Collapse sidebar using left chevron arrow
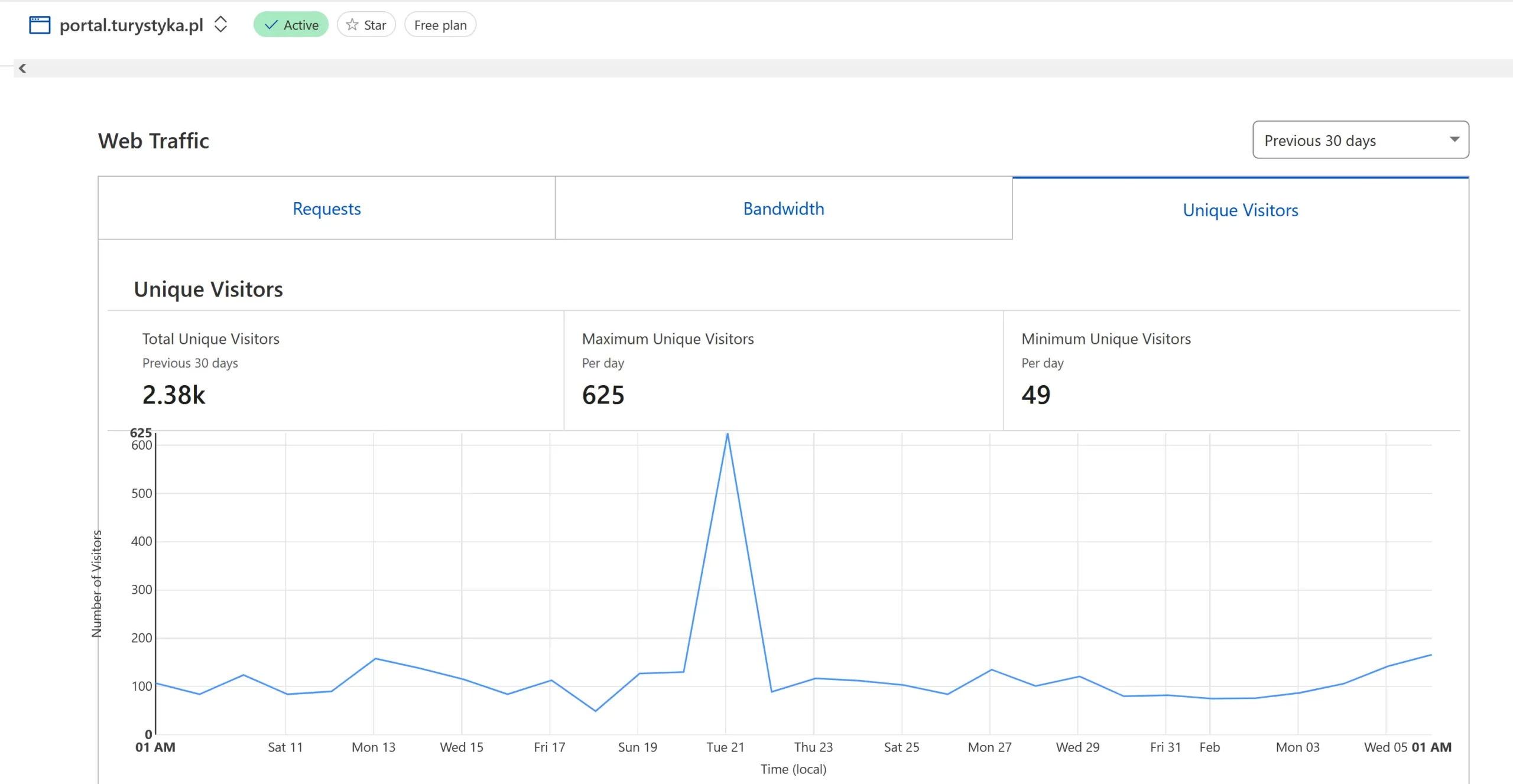 click(x=22, y=69)
